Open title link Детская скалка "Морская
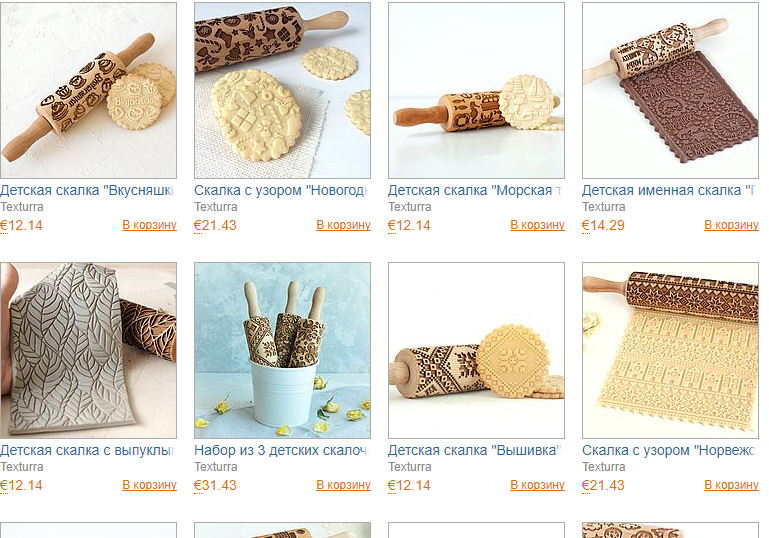Screen dimensions: 769x538 coord(475,190)
